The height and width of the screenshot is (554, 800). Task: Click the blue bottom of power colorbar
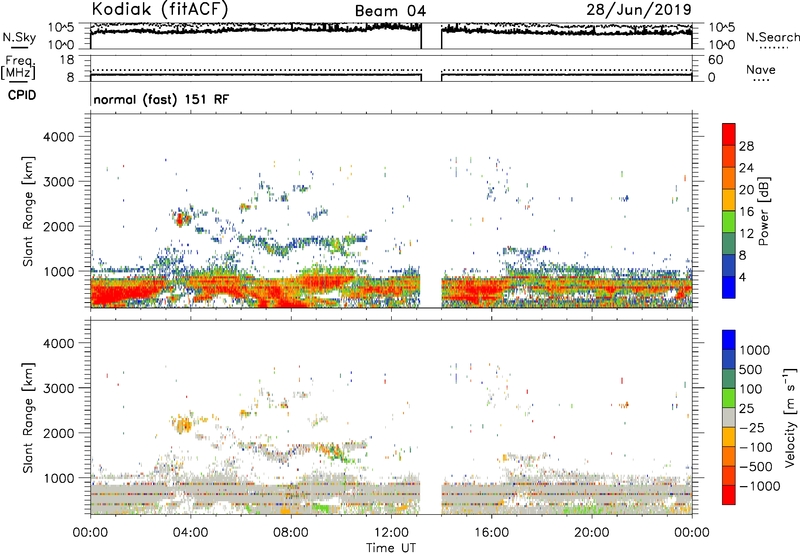click(729, 287)
